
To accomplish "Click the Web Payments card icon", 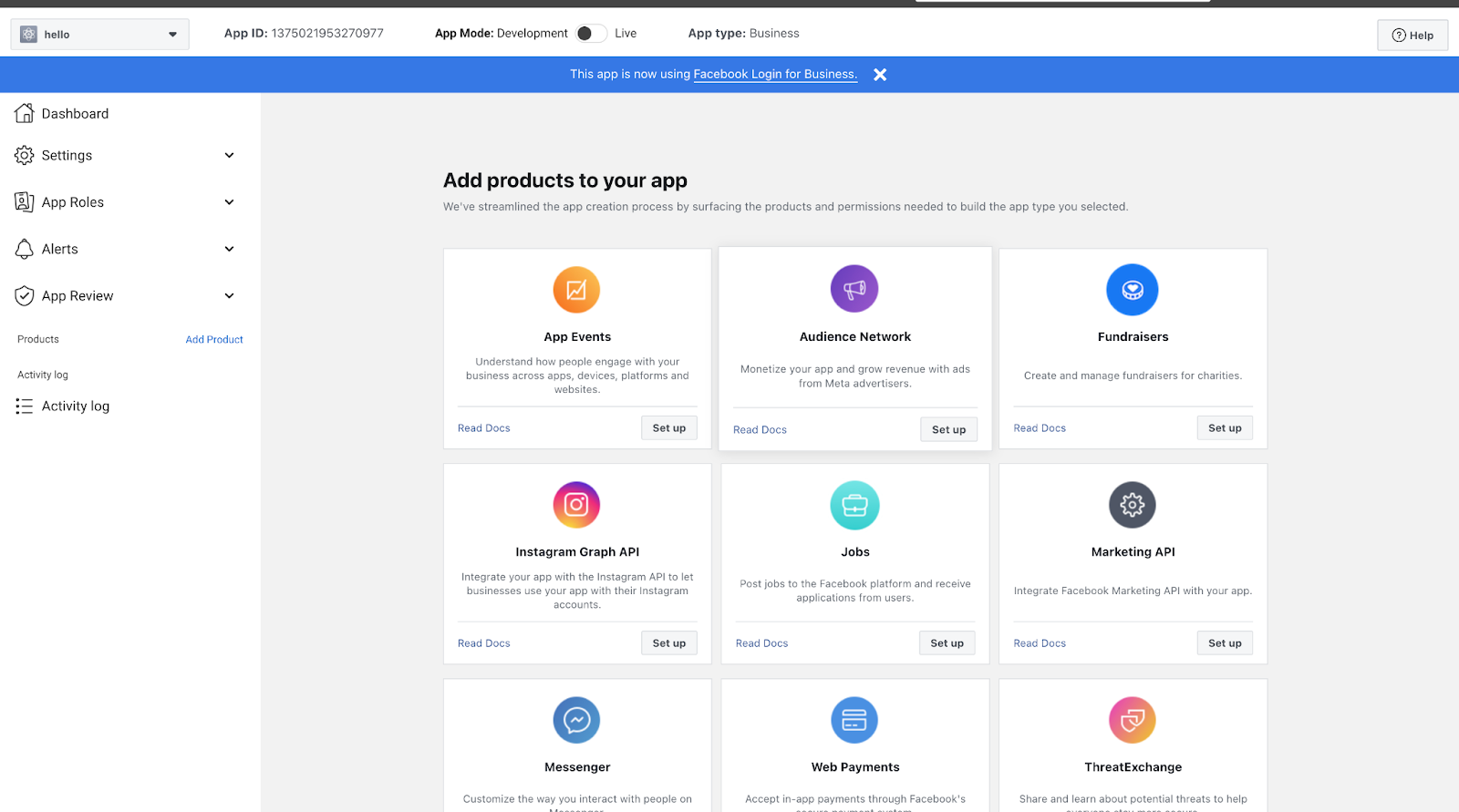I will (854, 720).
